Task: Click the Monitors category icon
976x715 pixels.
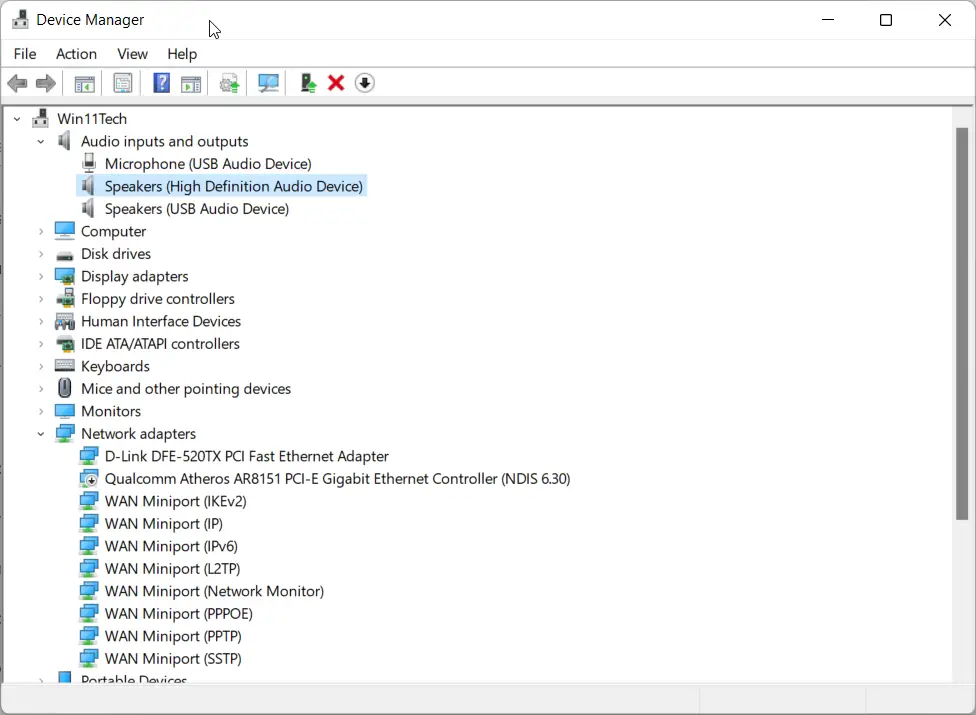Action: click(x=65, y=411)
